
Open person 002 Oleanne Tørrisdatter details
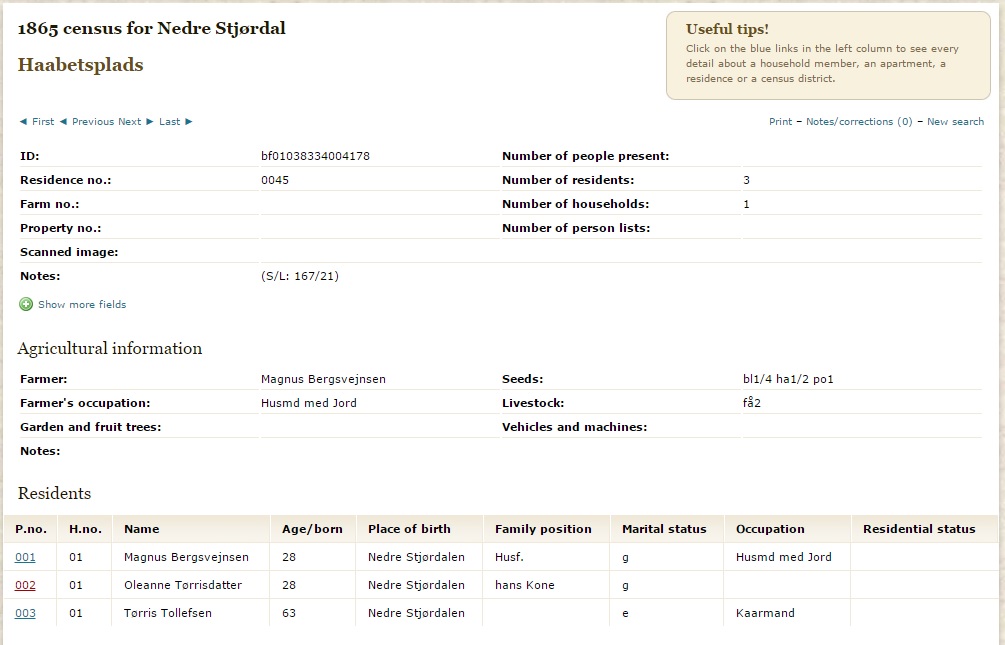click(25, 585)
